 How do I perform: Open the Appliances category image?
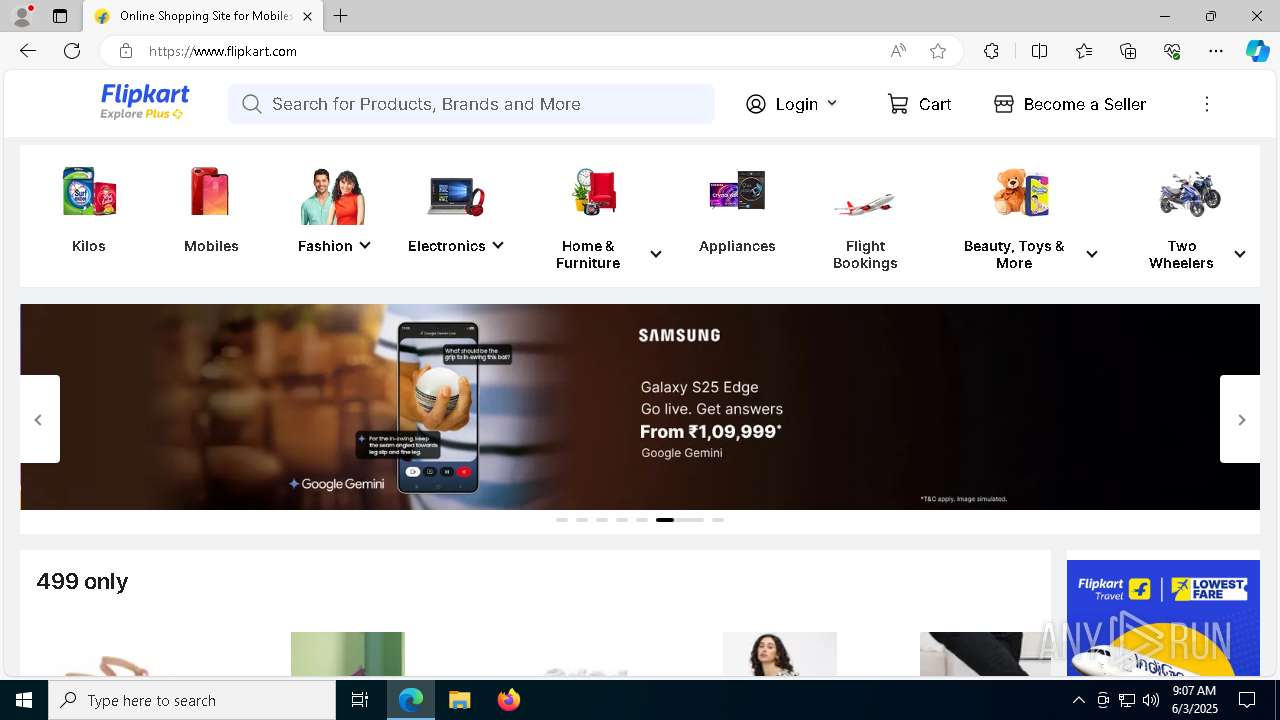[737, 191]
